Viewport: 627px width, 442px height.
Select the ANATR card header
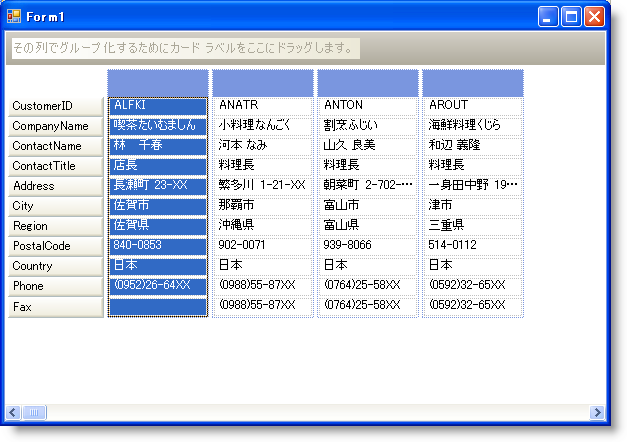[x=263, y=83]
